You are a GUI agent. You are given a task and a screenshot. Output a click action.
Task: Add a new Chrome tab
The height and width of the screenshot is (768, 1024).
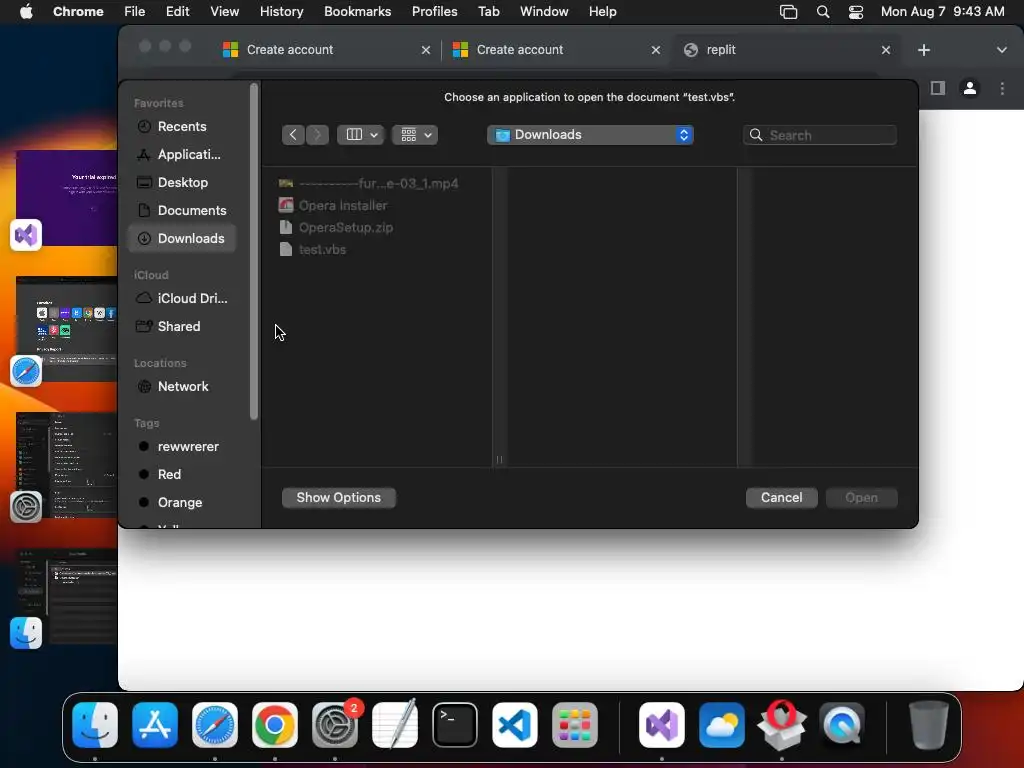click(x=923, y=50)
